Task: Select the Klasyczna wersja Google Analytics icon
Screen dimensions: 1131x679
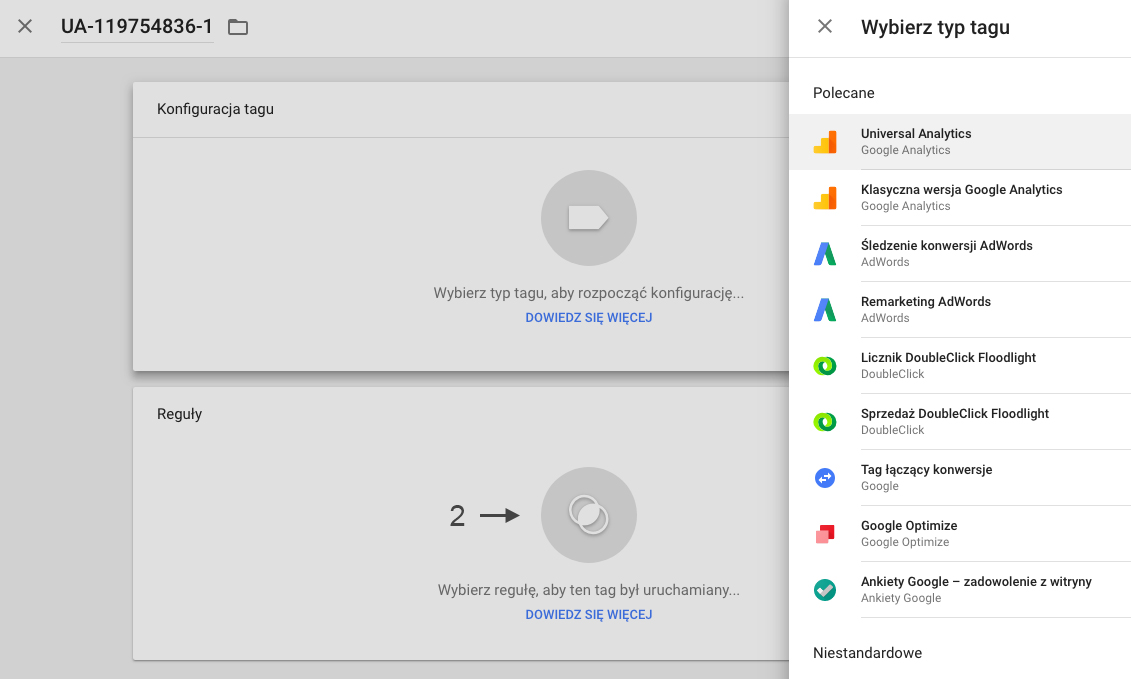Action: tap(824, 198)
